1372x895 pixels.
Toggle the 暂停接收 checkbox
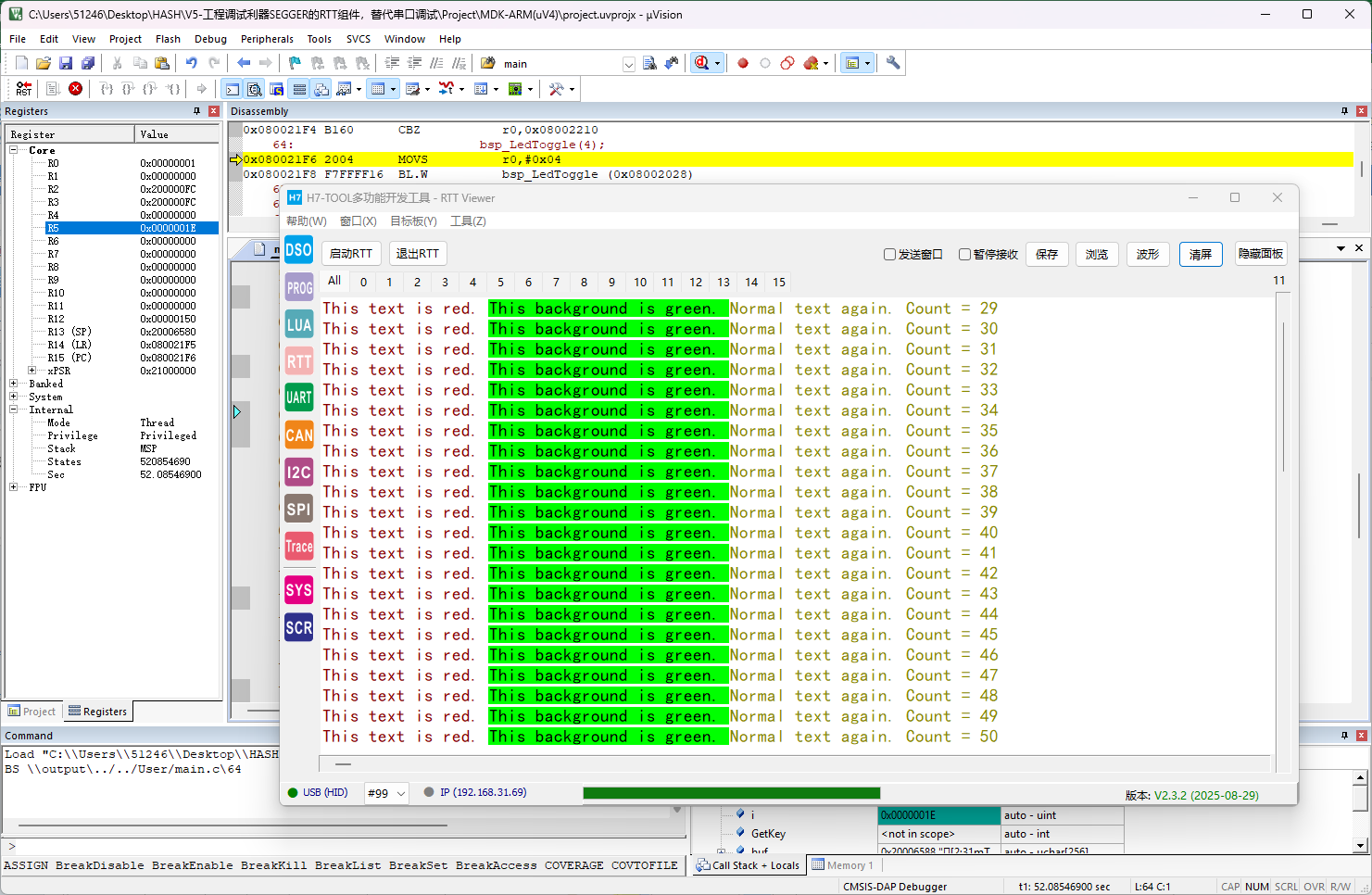click(965, 255)
